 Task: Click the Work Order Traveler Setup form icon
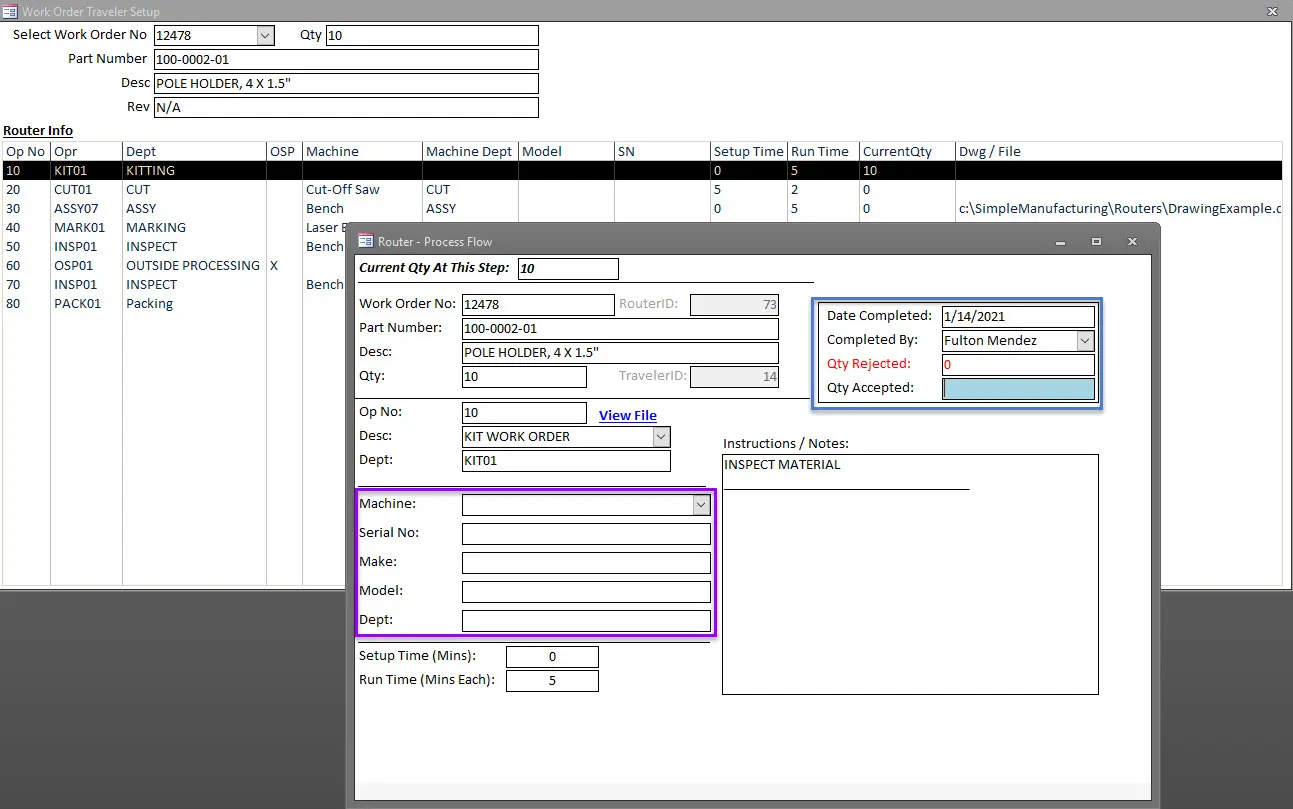11,11
